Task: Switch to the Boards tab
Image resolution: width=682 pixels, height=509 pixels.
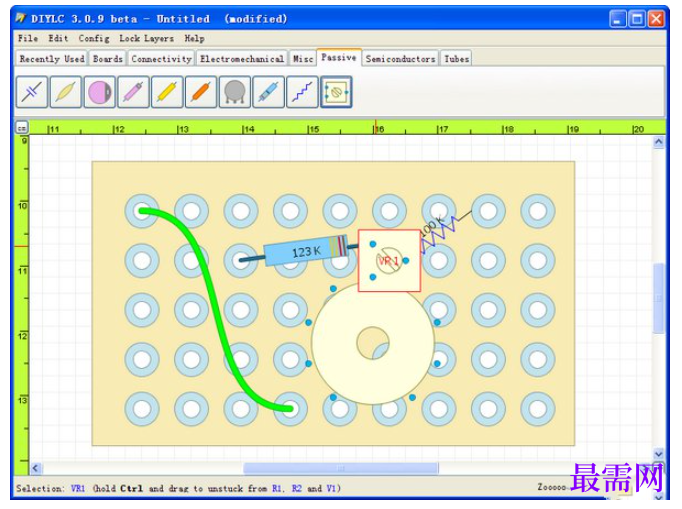Action: click(107, 59)
